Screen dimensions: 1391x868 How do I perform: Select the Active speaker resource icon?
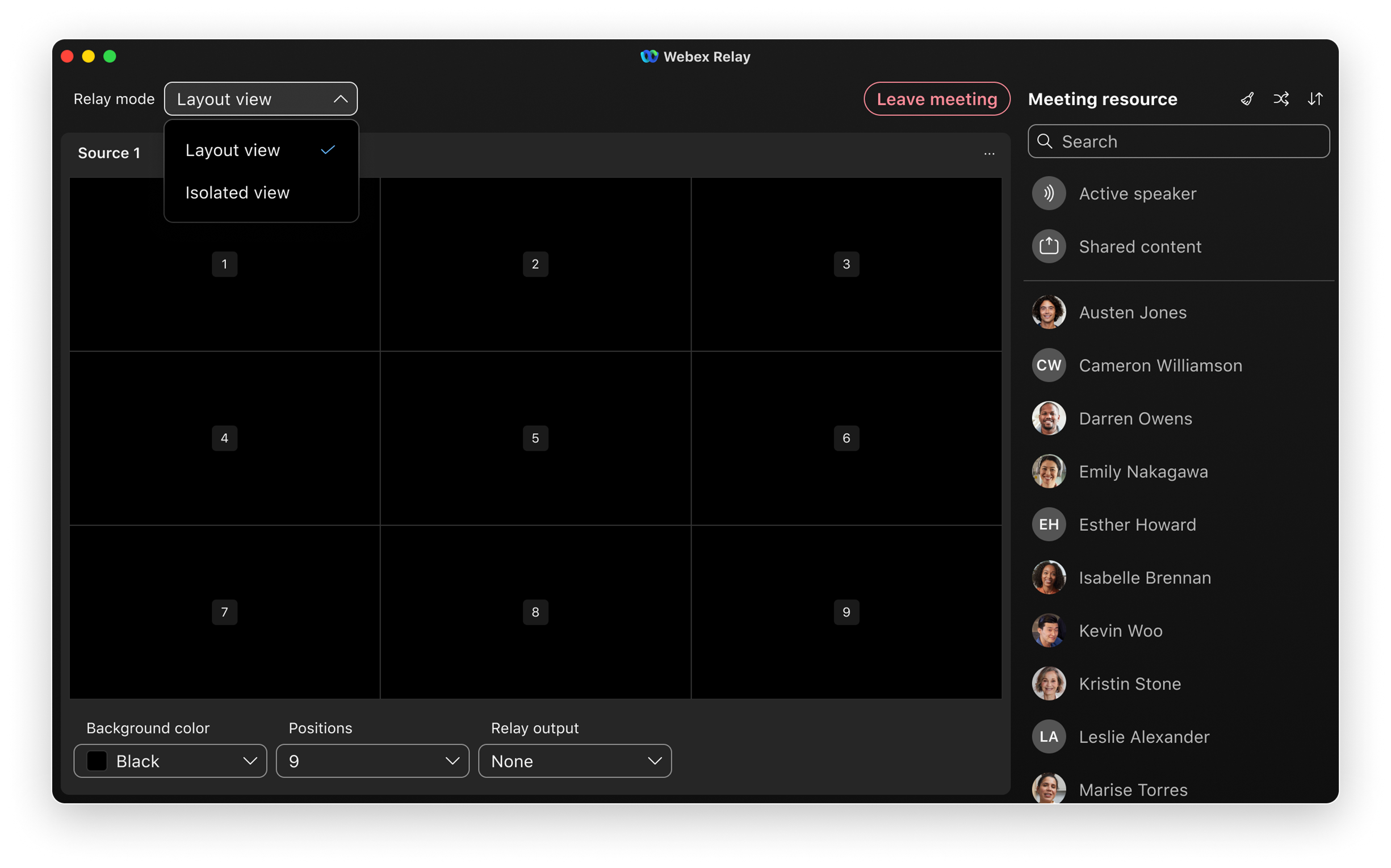point(1048,193)
